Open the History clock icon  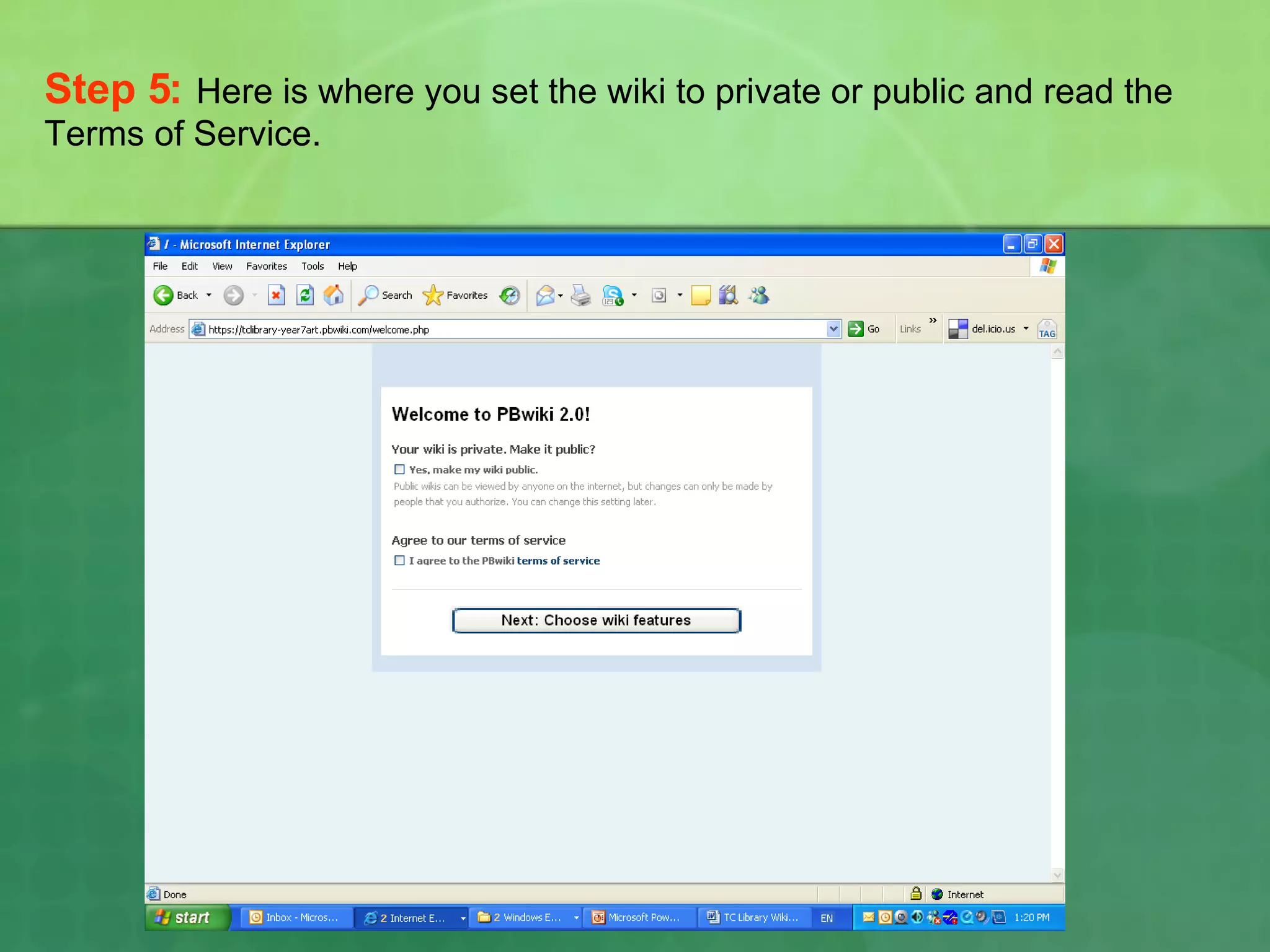pyautogui.click(x=510, y=296)
